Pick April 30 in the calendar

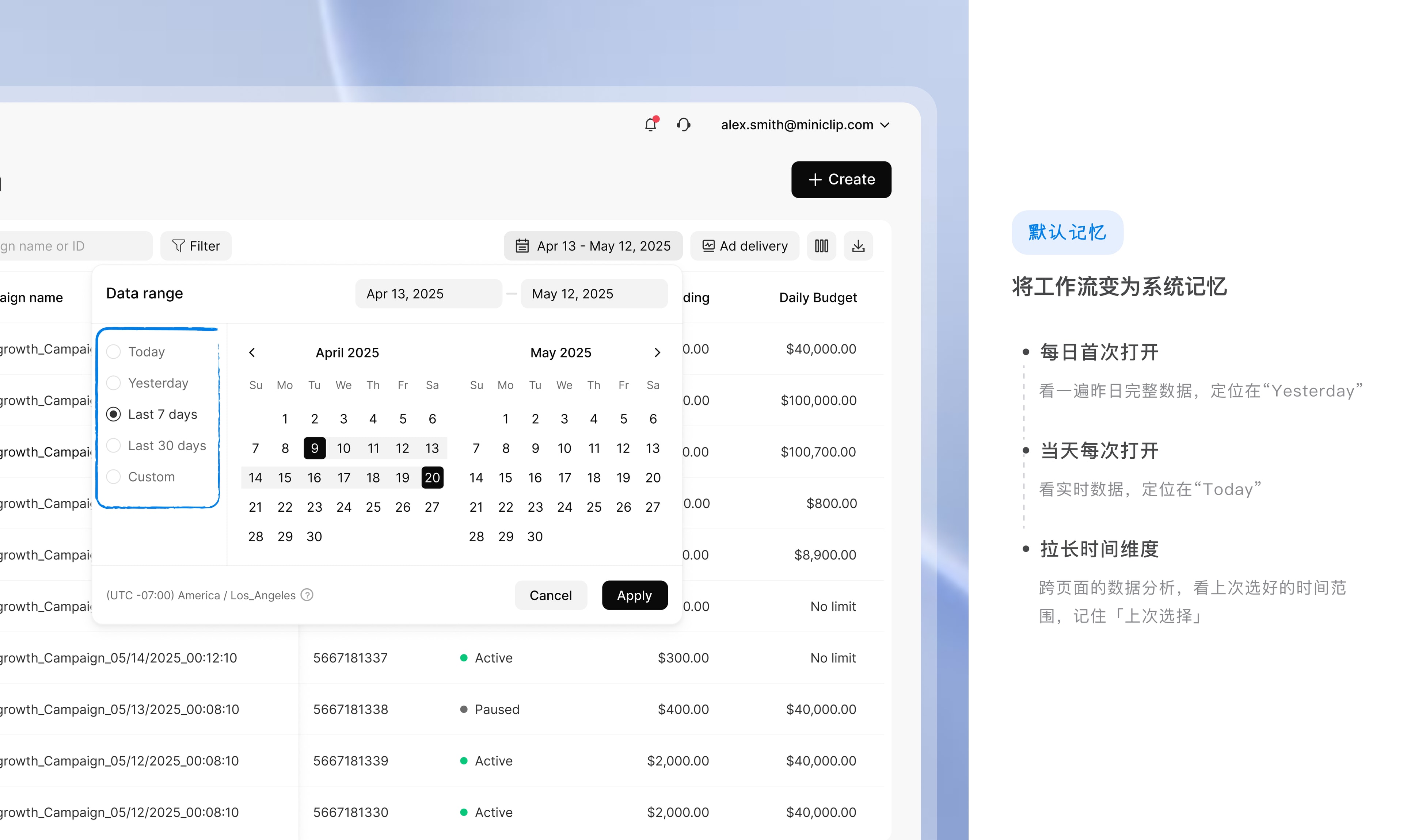(314, 536)
